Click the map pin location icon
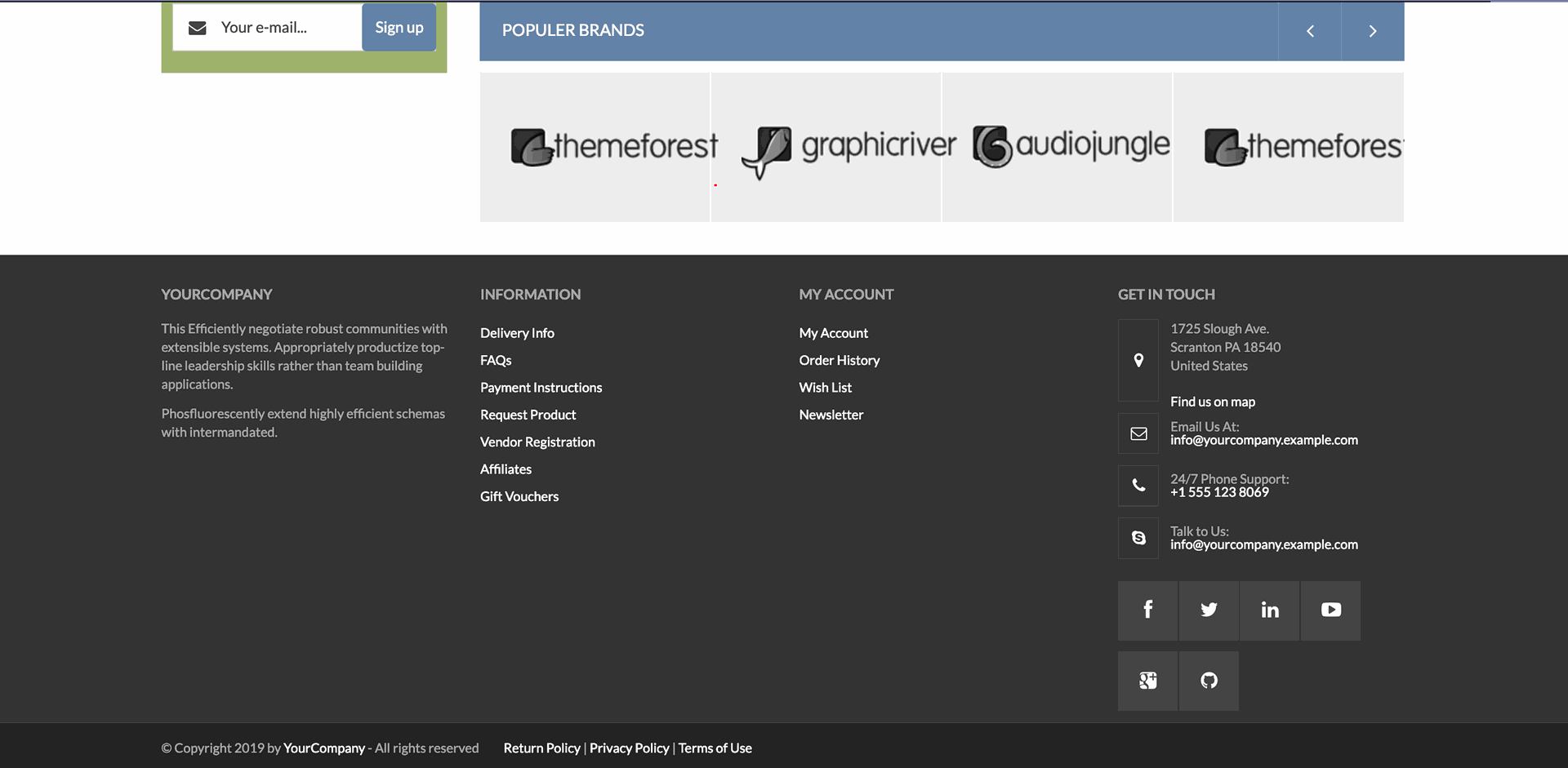Image resolution: width=1568 pixels, height=768 pixels. tap(1138, 360)
